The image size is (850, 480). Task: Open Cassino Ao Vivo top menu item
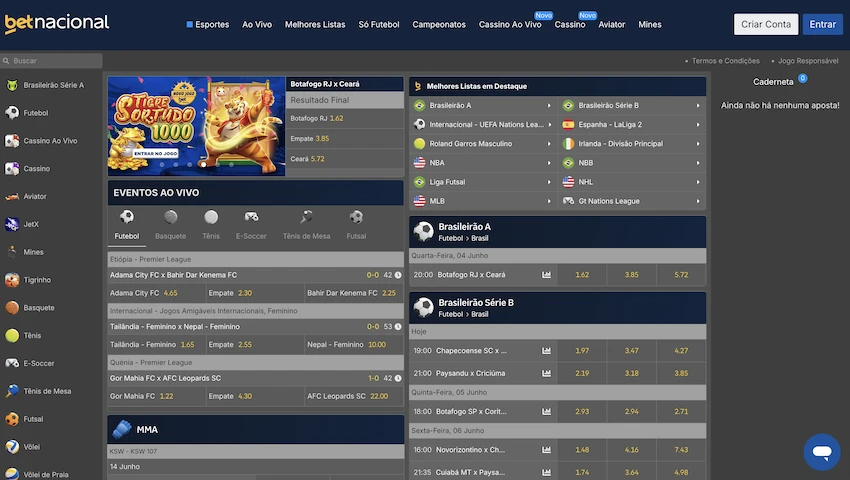(x=510, y=24)
